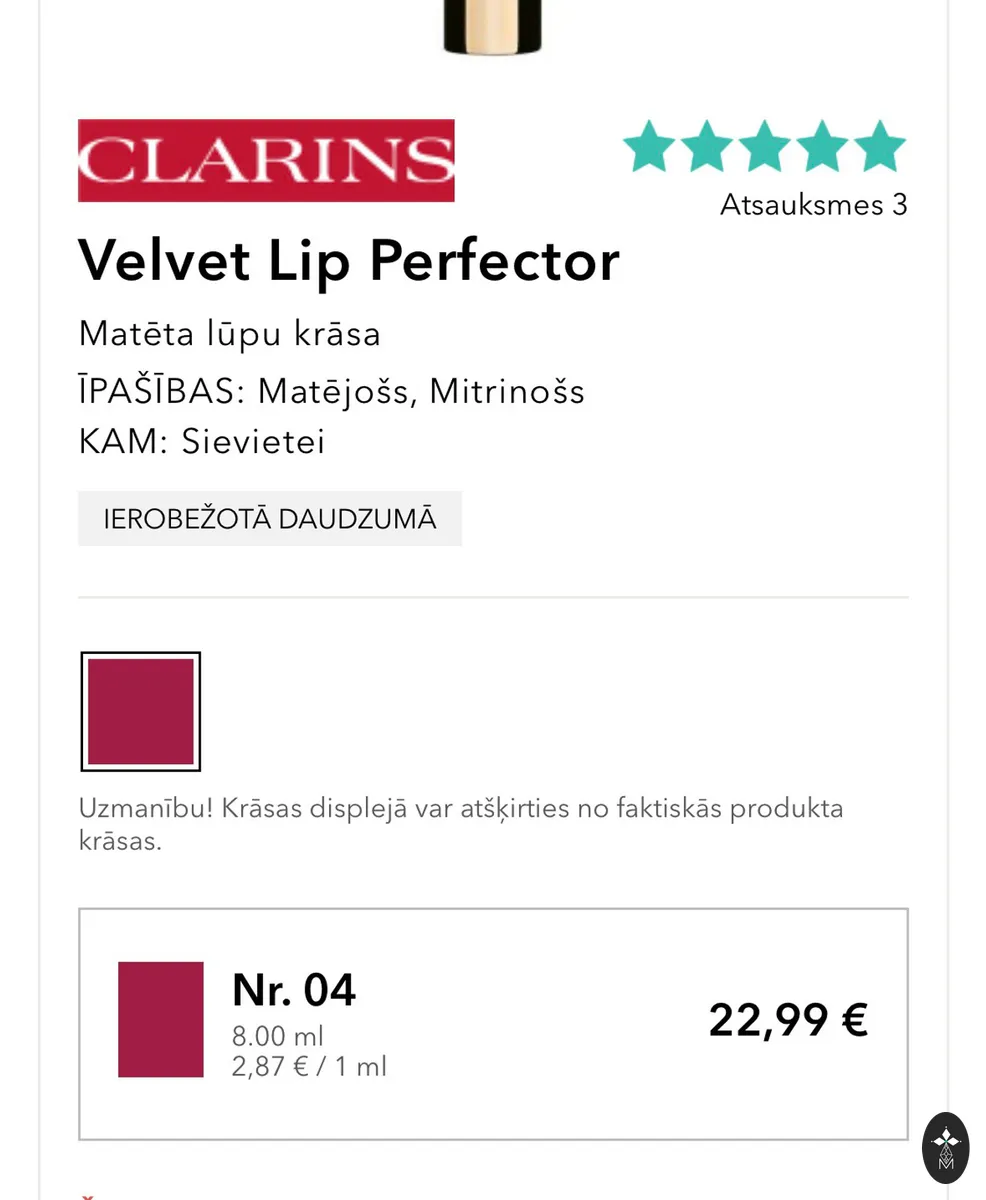Viewport: 986px width, 1200px height.
Task: Choose the outlined burgundy color swatch
Action: click(141, 711)
